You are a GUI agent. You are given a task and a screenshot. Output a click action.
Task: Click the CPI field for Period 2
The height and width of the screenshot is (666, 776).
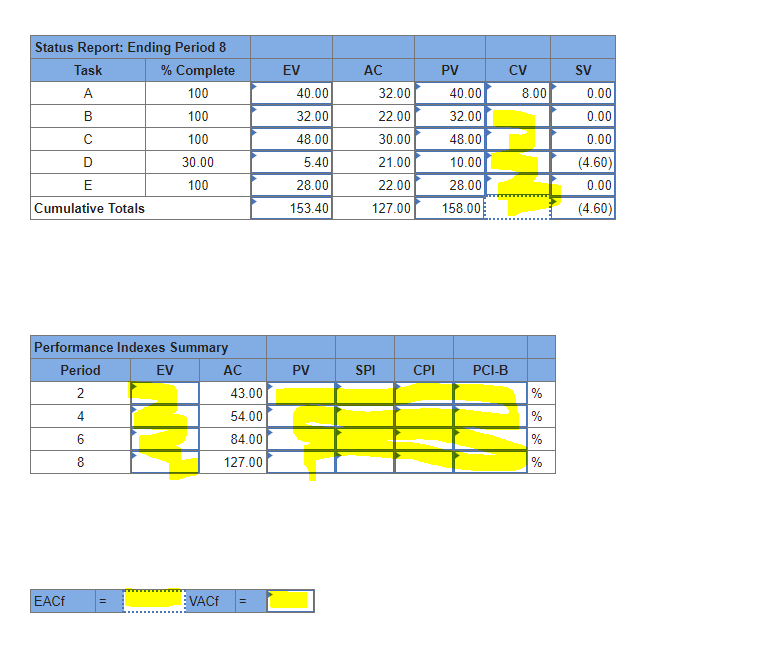coord(424,393)
